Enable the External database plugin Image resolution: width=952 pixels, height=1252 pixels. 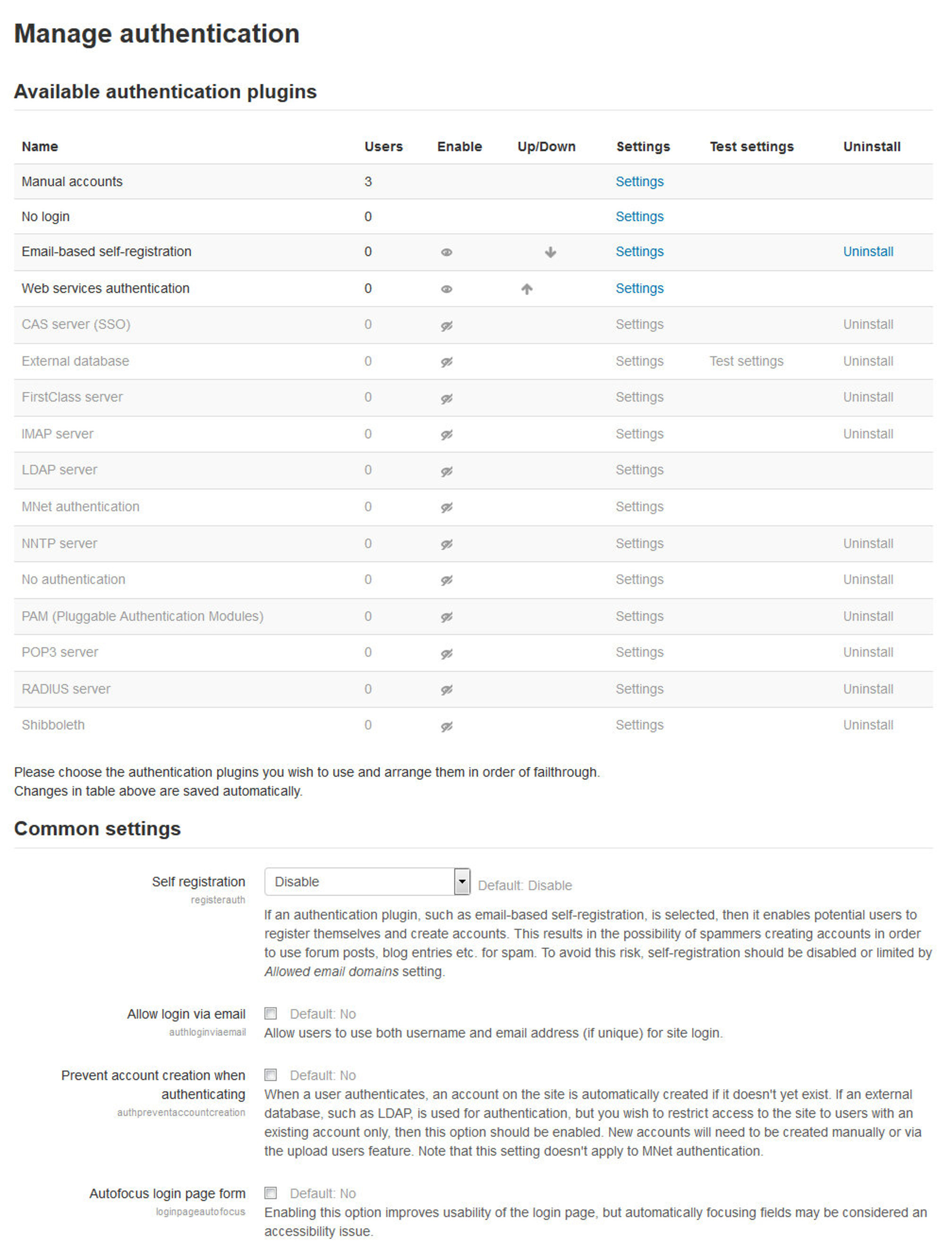pyautogui.click(x=445, y=361)
